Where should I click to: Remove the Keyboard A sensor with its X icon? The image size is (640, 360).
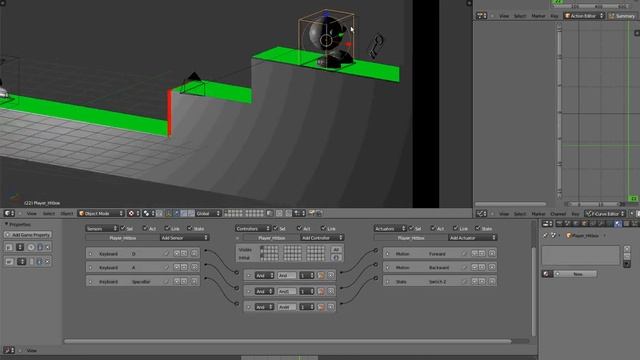[194, 267]
